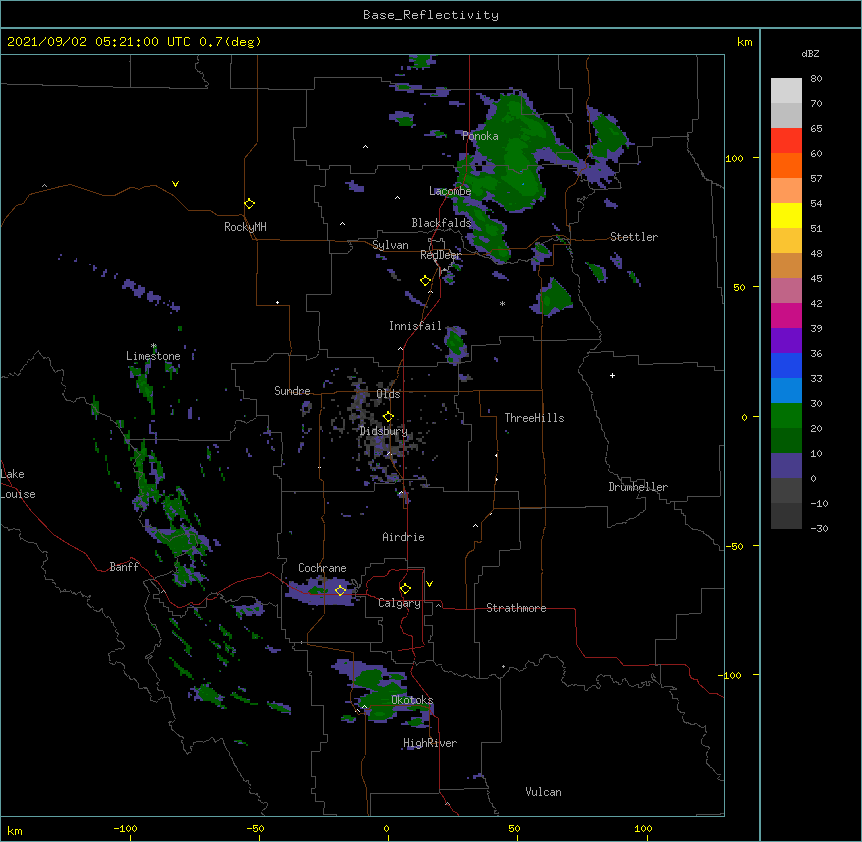Screen dimensions: 862x842
Task: Click the radar echo over Okotoks
Action: click(385, 693)
